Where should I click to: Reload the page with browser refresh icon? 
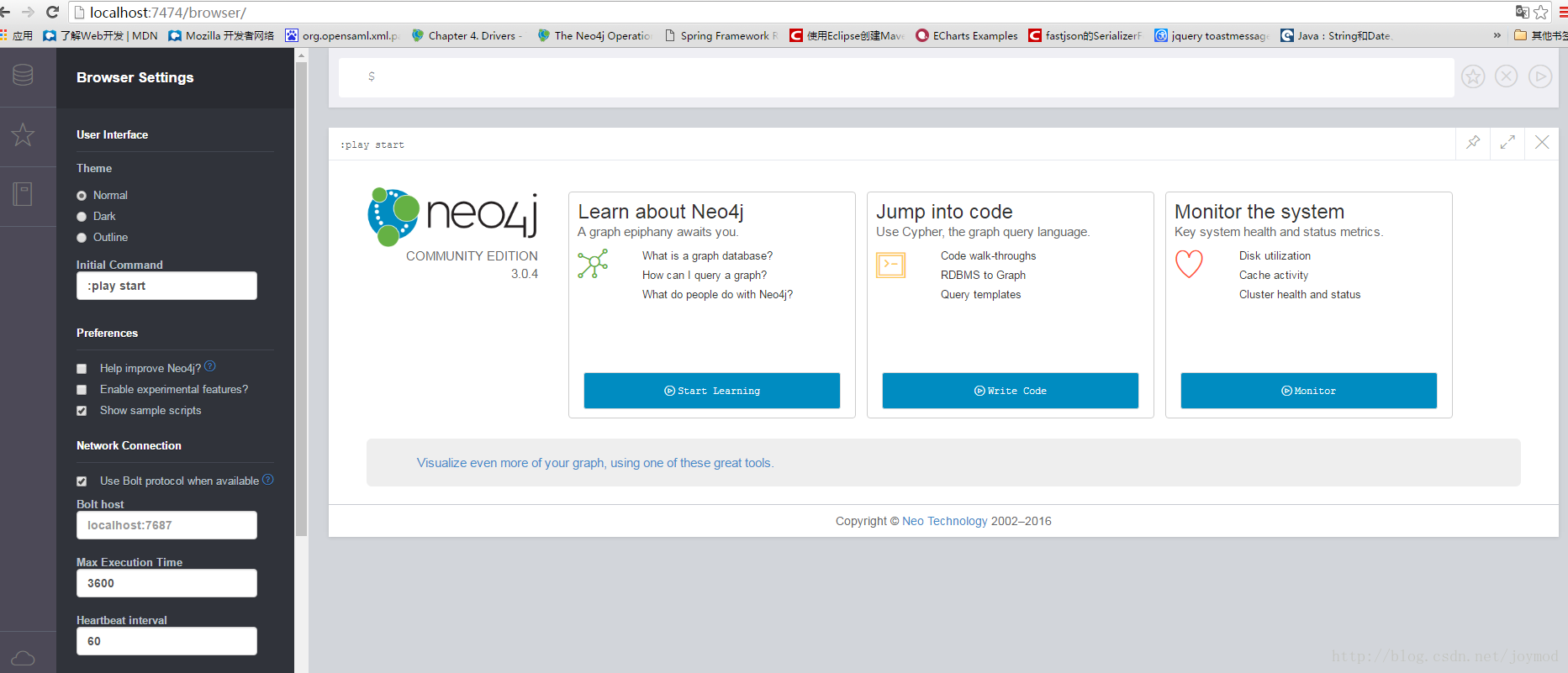[x=52, y=12]
